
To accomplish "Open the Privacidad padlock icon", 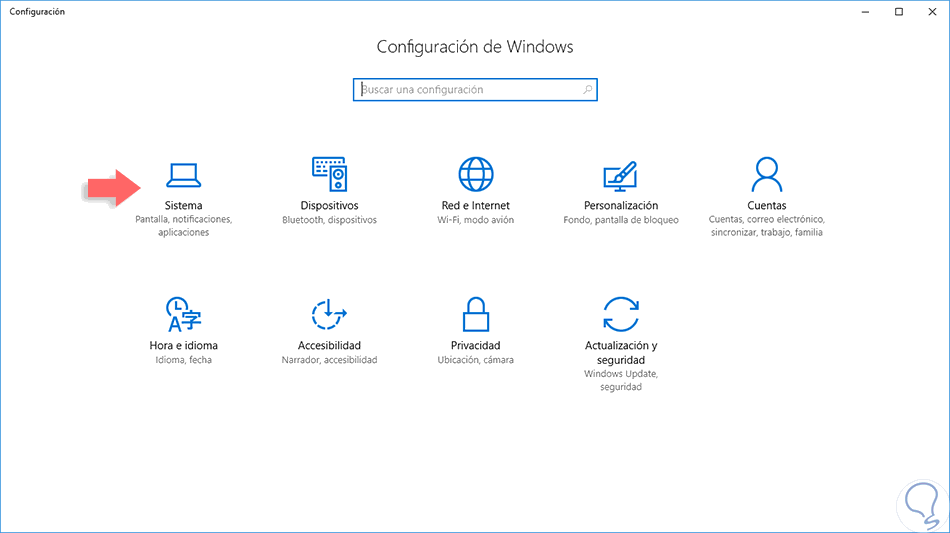I will tap(476, 314).
